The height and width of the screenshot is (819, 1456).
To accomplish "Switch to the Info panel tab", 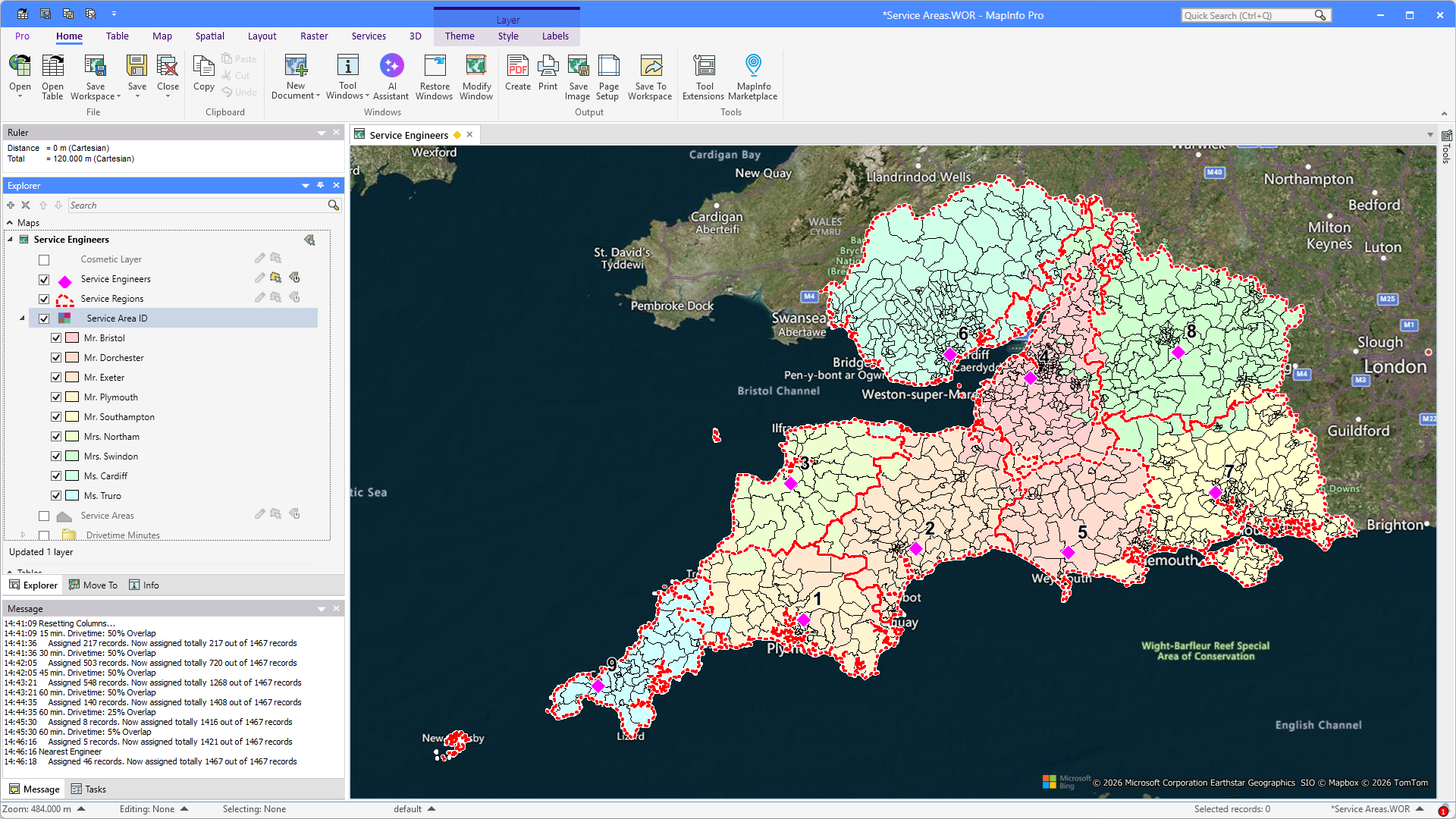I will (x=144, y=585).
